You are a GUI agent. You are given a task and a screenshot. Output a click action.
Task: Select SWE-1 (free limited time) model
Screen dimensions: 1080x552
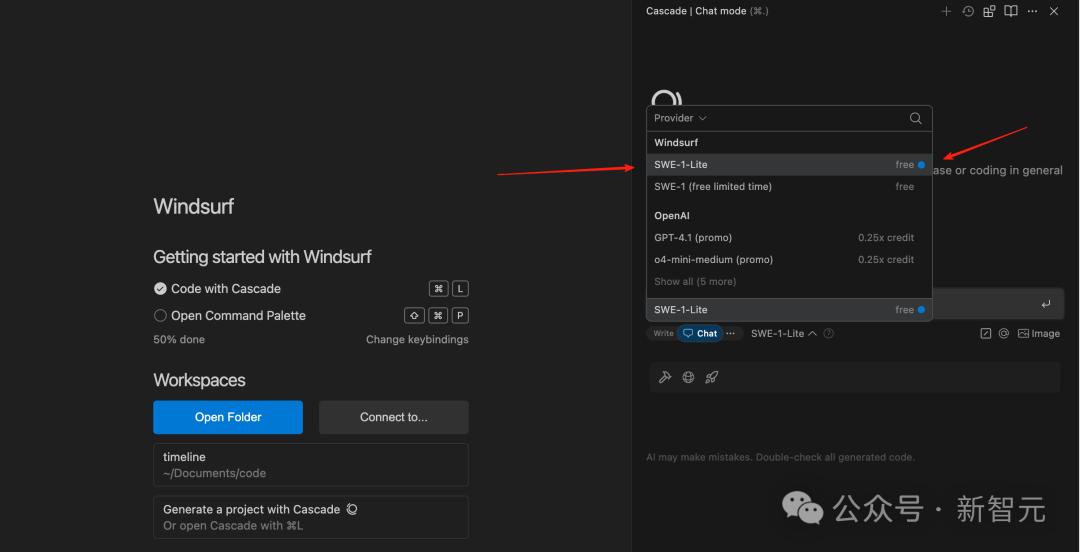712,187
